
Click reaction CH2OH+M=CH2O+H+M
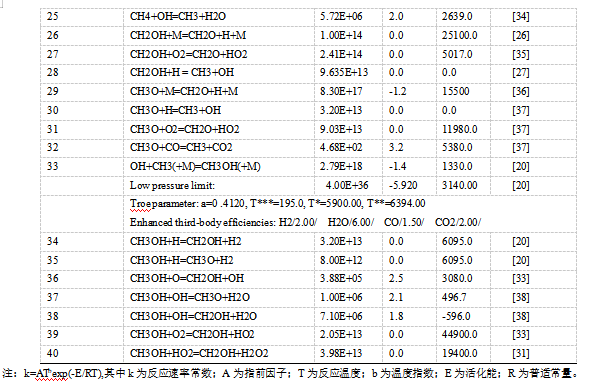click(x=188, y=35)
